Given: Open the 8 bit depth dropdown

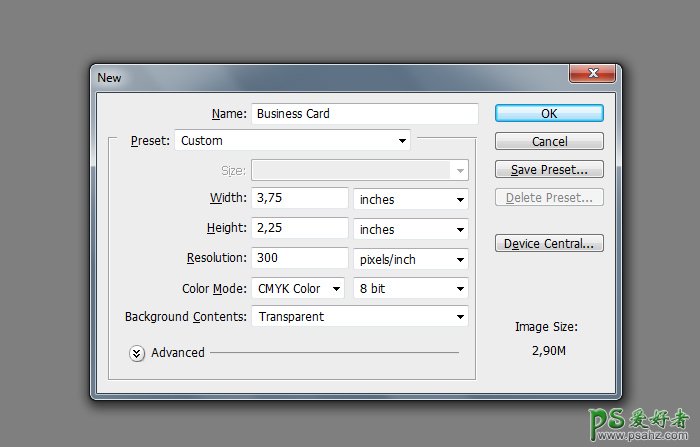Looking at the screenshot, I should pyautogui.click(x=411, y=289).
